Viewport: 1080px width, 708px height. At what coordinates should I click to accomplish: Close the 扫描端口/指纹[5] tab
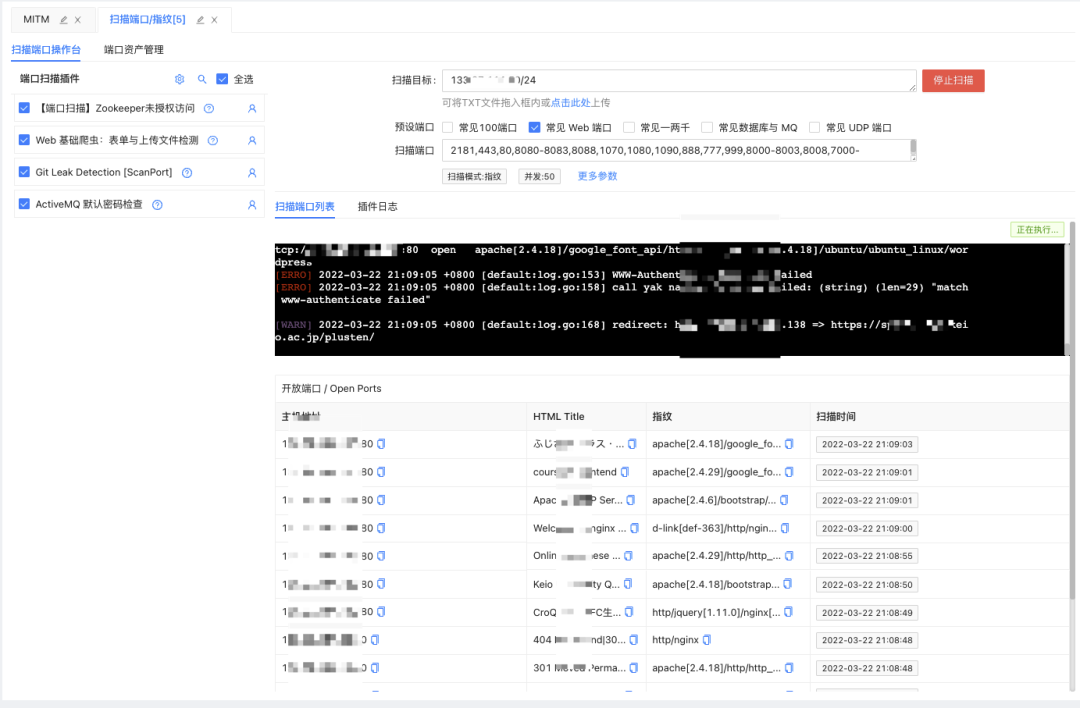[x=214, y=20]
